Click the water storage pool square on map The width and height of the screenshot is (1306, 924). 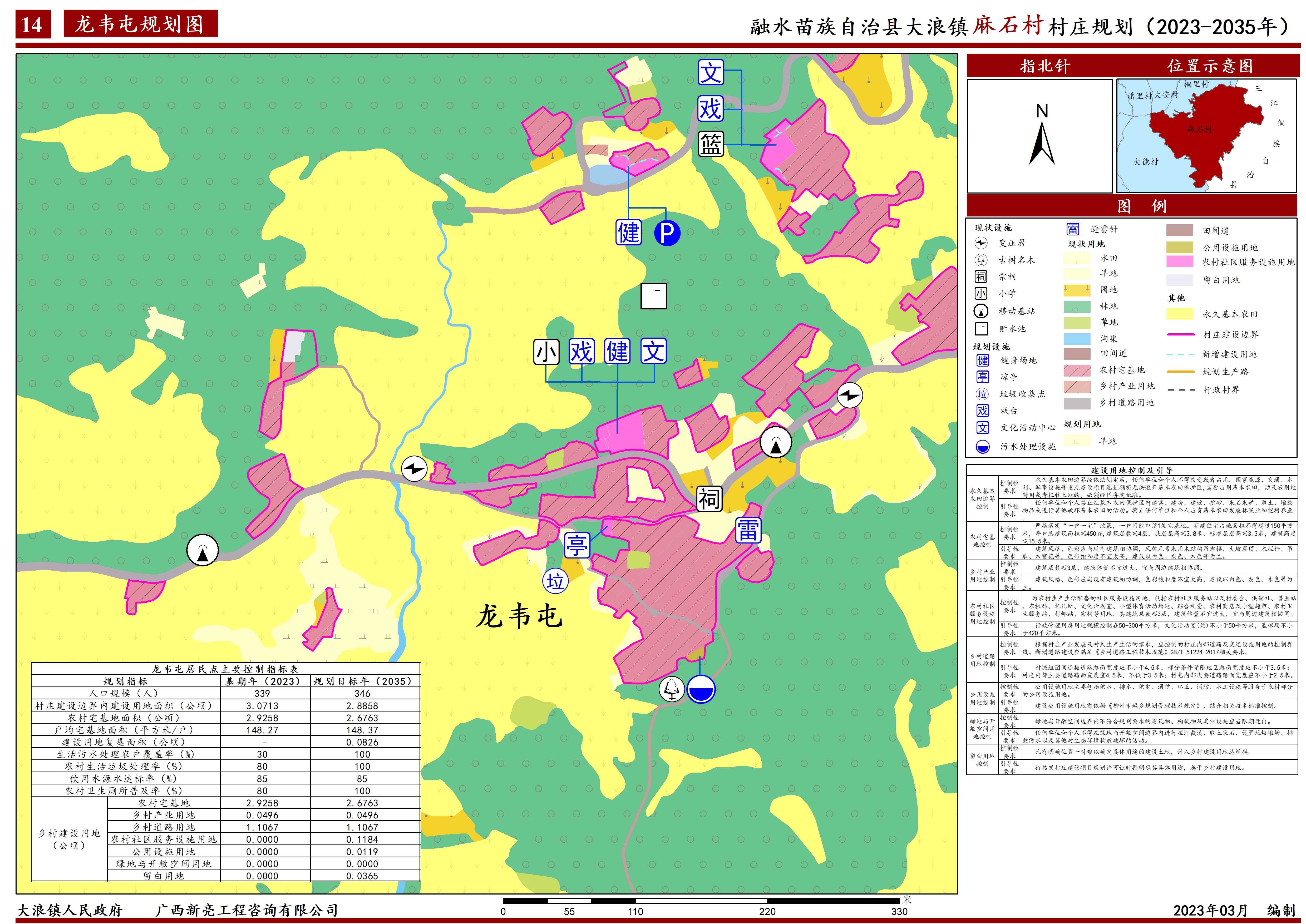653,296
